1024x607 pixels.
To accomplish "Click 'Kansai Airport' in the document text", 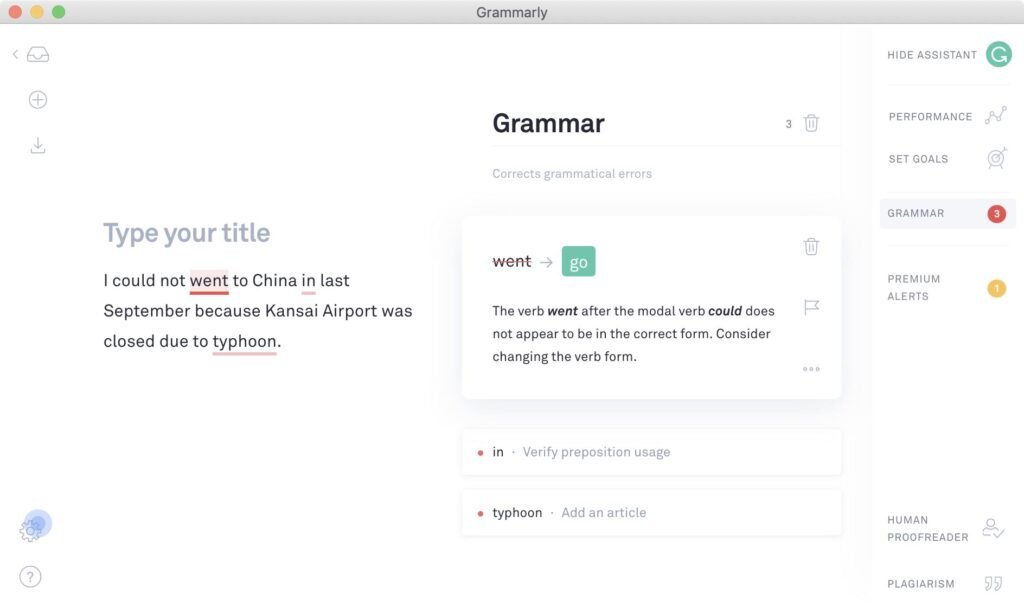I will (321, 311).
